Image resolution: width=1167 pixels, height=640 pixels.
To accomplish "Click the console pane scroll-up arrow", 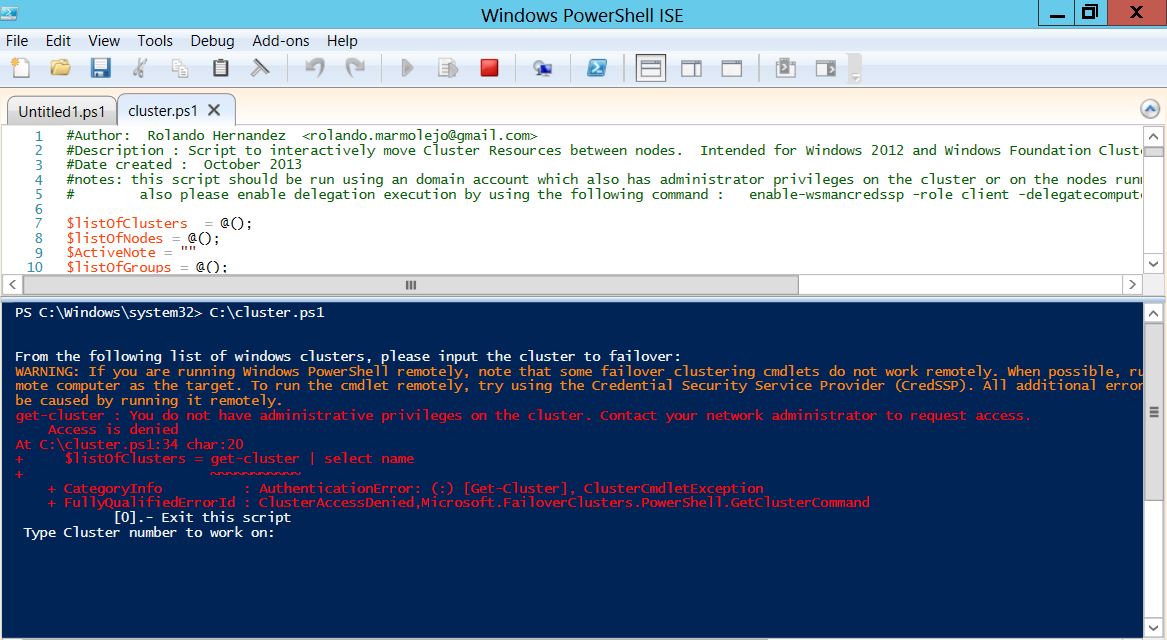I will pyautogui.click(x=1153, y=313).
